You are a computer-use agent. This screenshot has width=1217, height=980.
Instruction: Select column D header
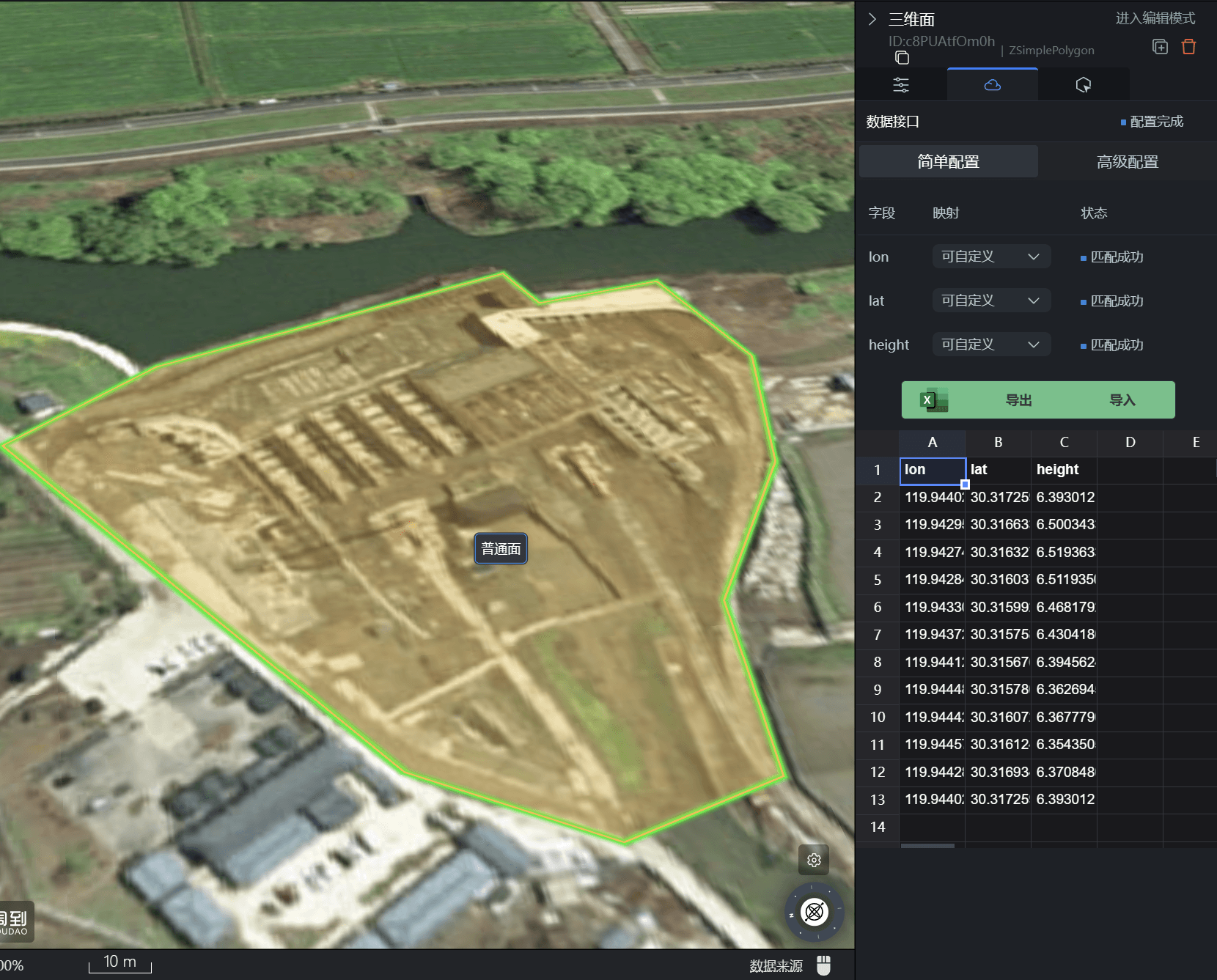1130,443
